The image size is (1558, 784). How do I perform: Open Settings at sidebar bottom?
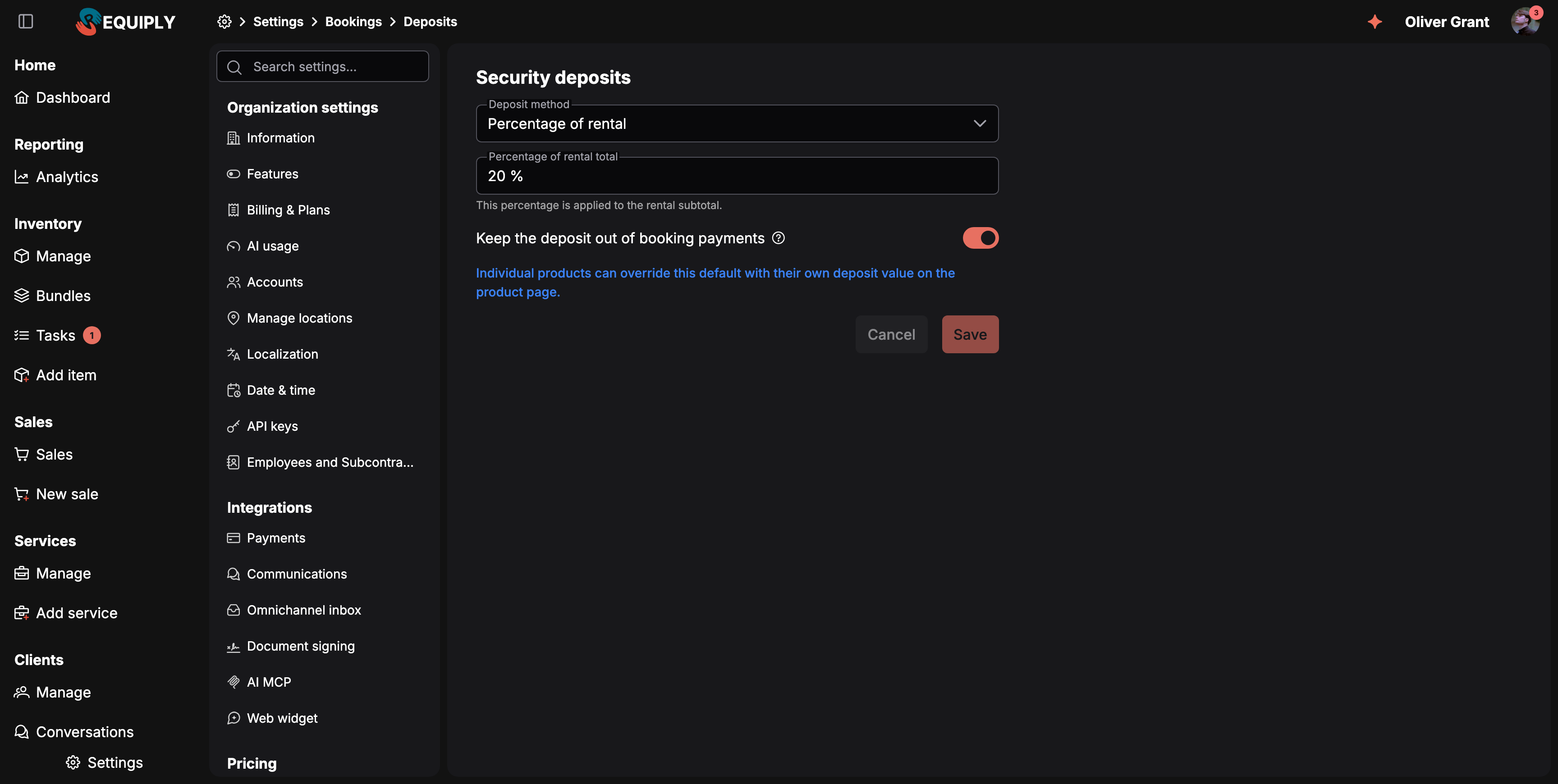pos(105,762)
